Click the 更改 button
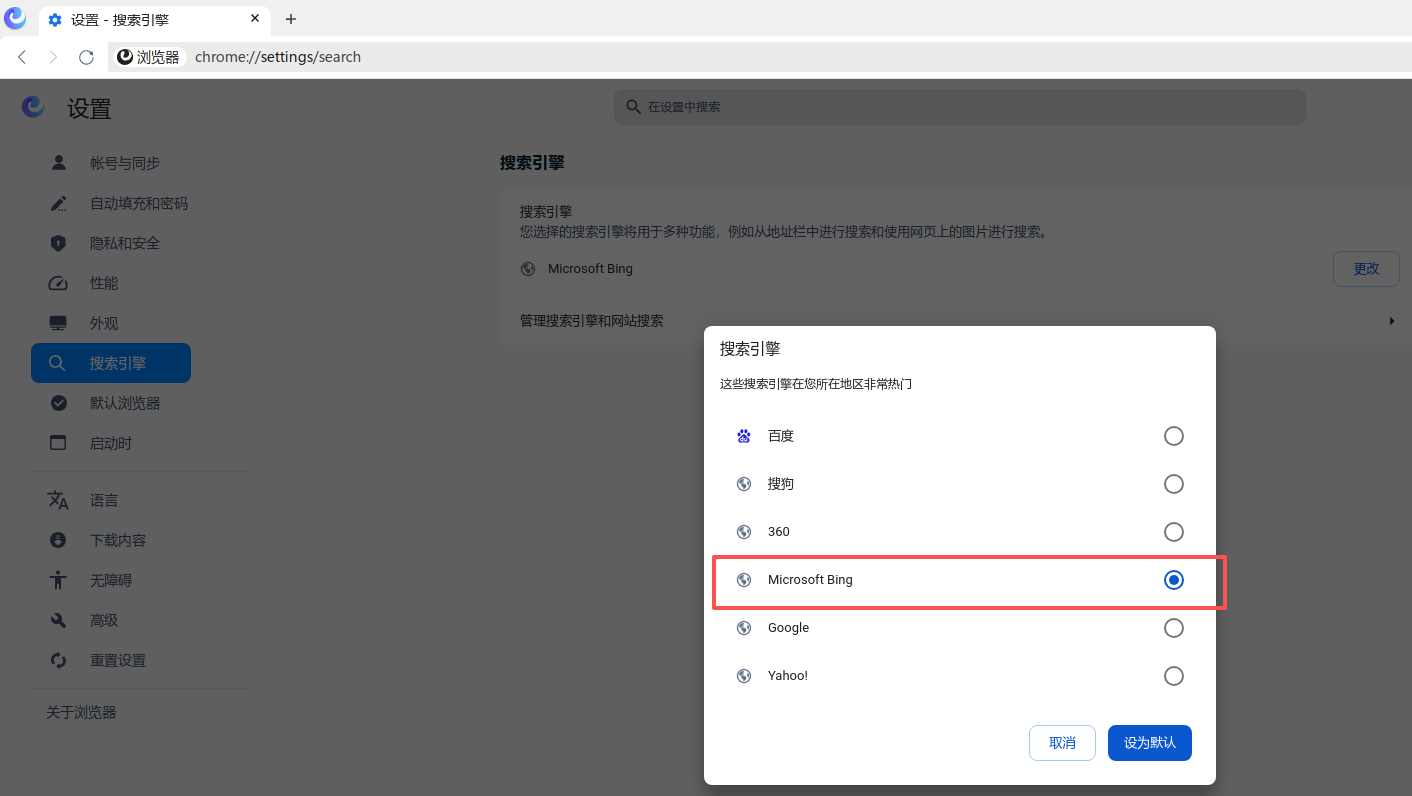1412x796 pixels. point(1366,269)
